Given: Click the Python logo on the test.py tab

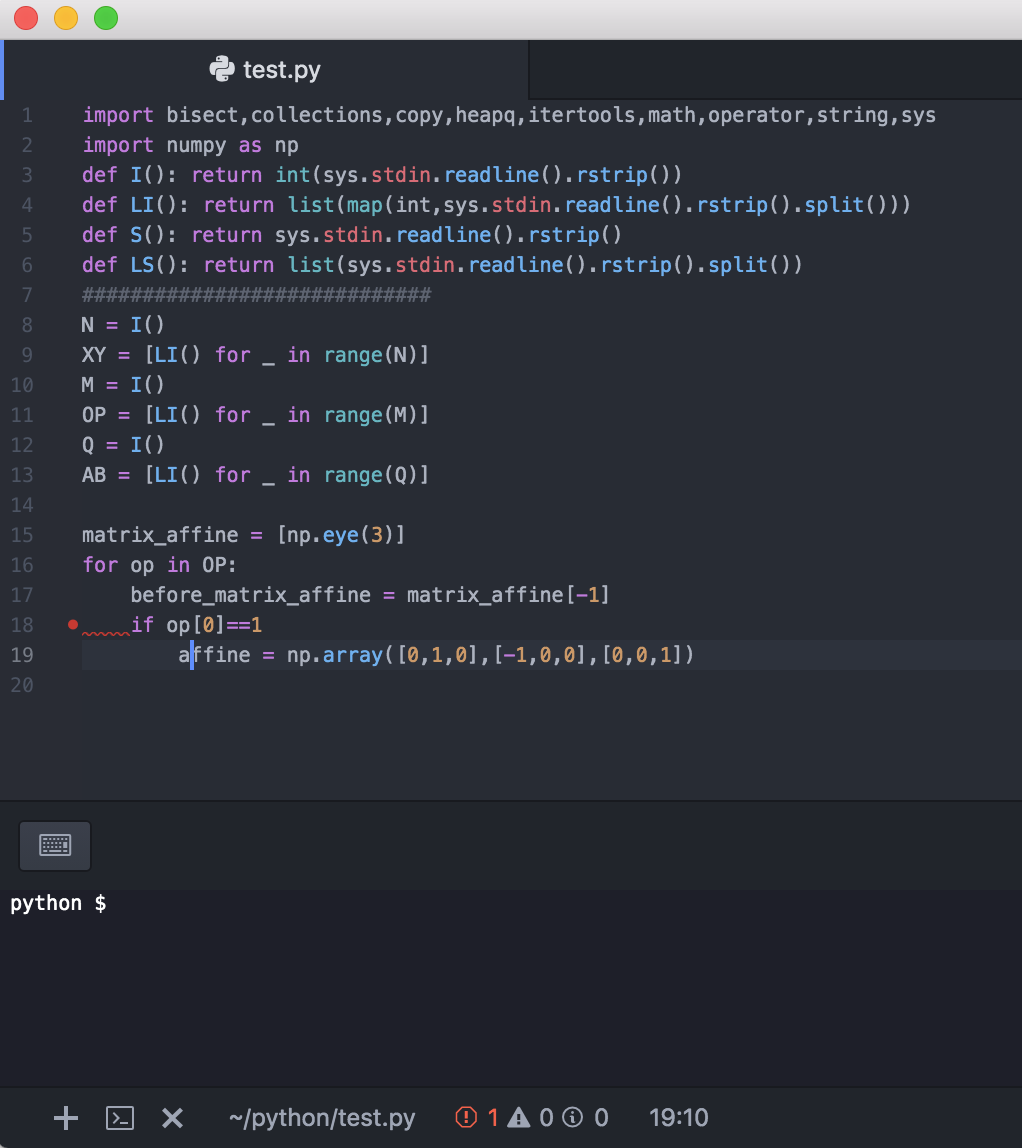Looking at the screenshot, I should [222, 69].
